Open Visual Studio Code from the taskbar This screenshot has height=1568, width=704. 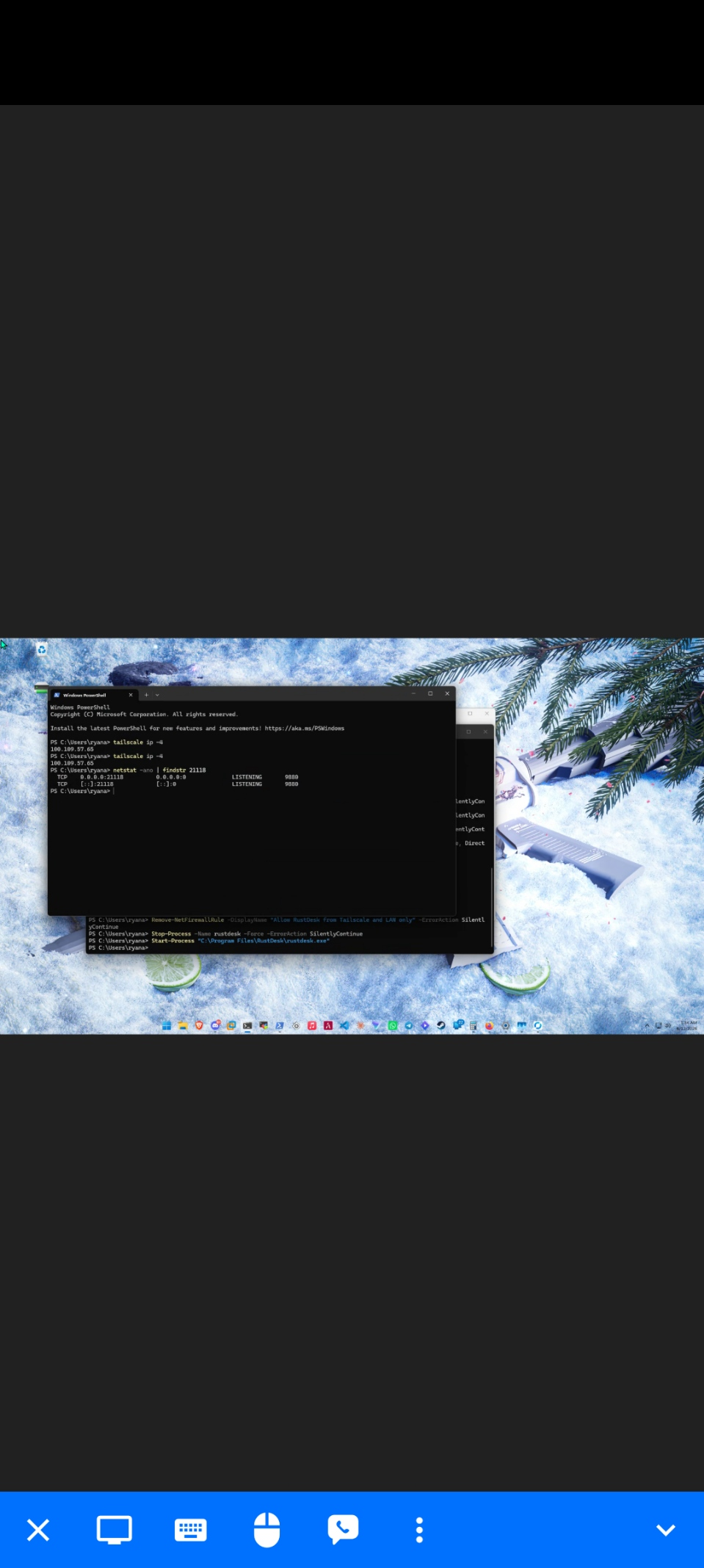click(x=344, y=1025)
